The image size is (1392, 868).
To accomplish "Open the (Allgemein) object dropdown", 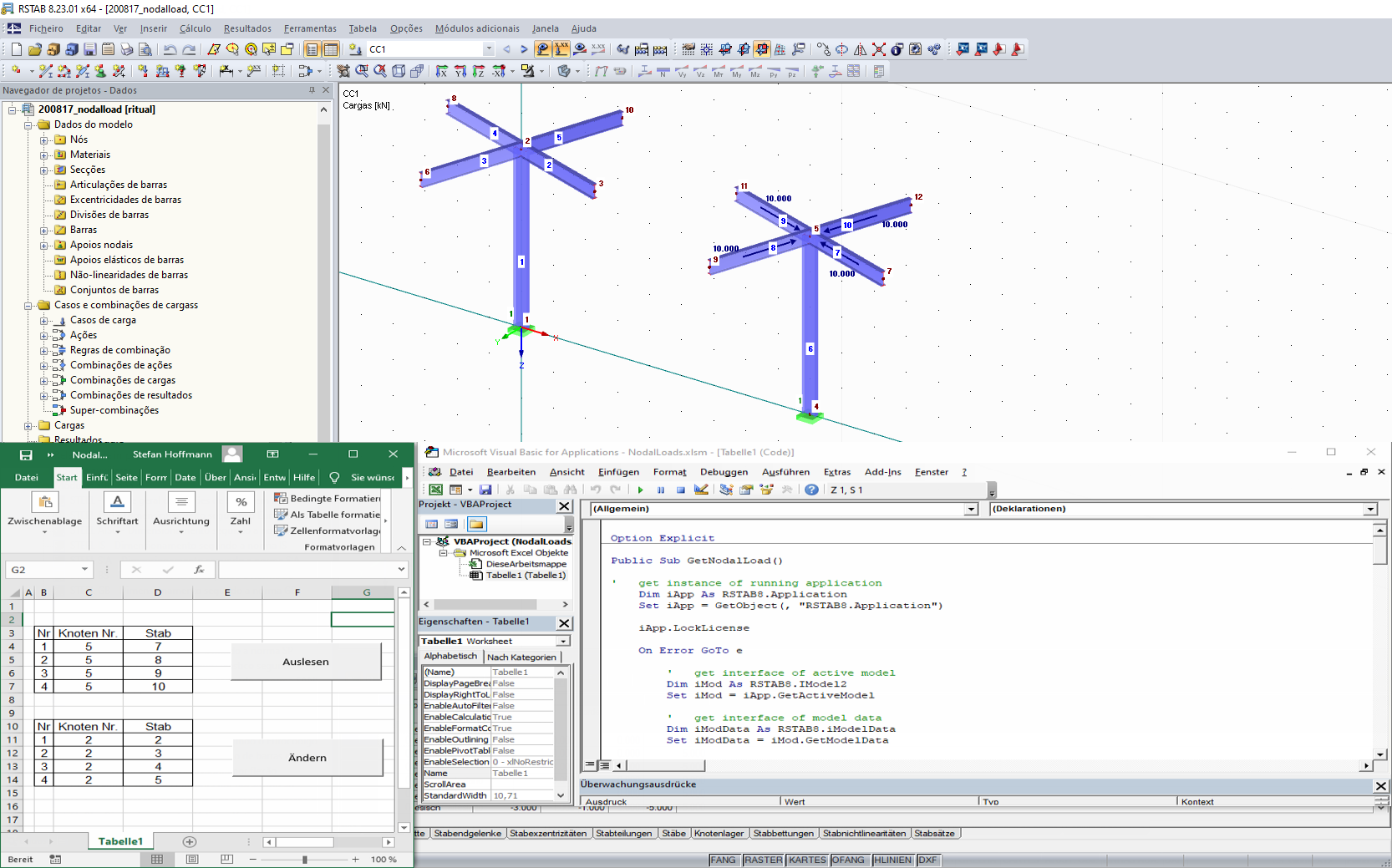I will pyautogui.click(x=971, y=509).
